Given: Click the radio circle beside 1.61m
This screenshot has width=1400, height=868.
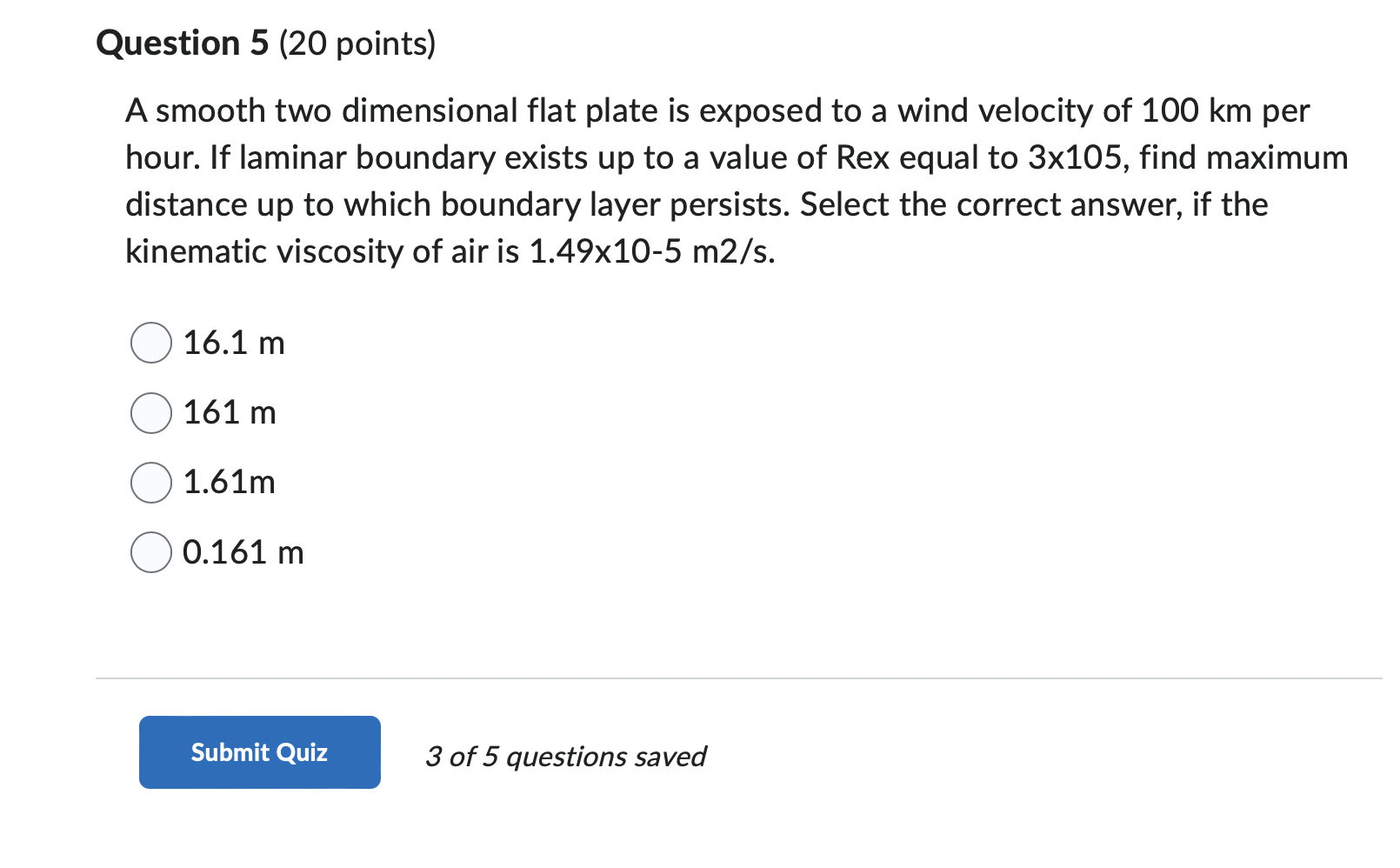Looking at the screenshot, I should click(150, 482).
